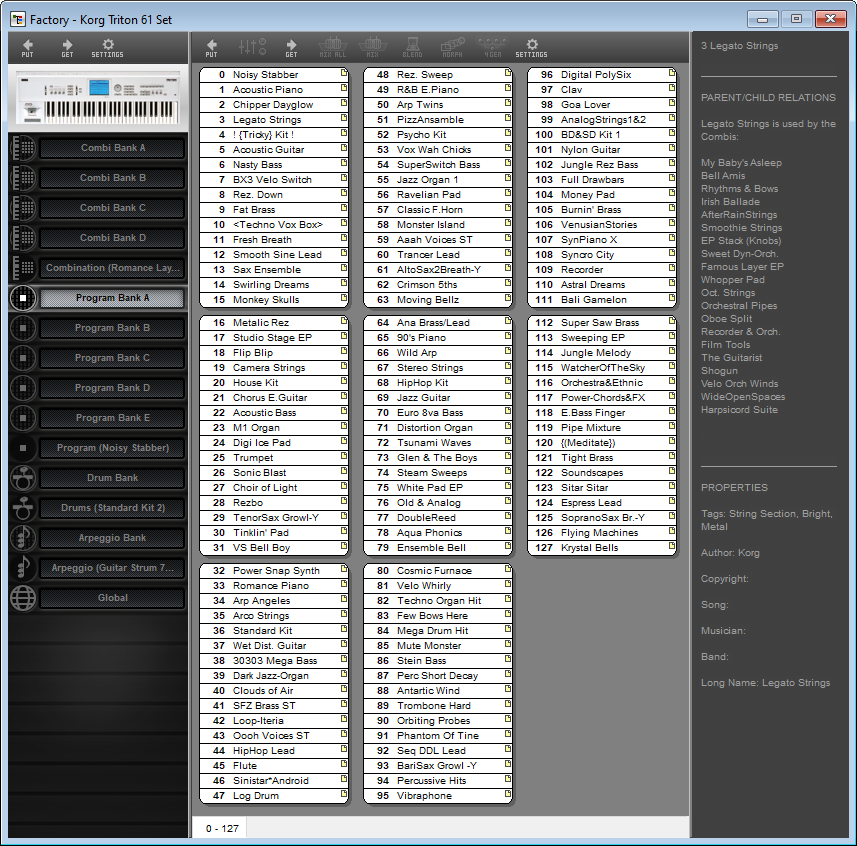This screenshot has width=857, height=846.
Task: Click the Drum Bank drum icon
Action: pyautogui.click(x=22, y=478)
